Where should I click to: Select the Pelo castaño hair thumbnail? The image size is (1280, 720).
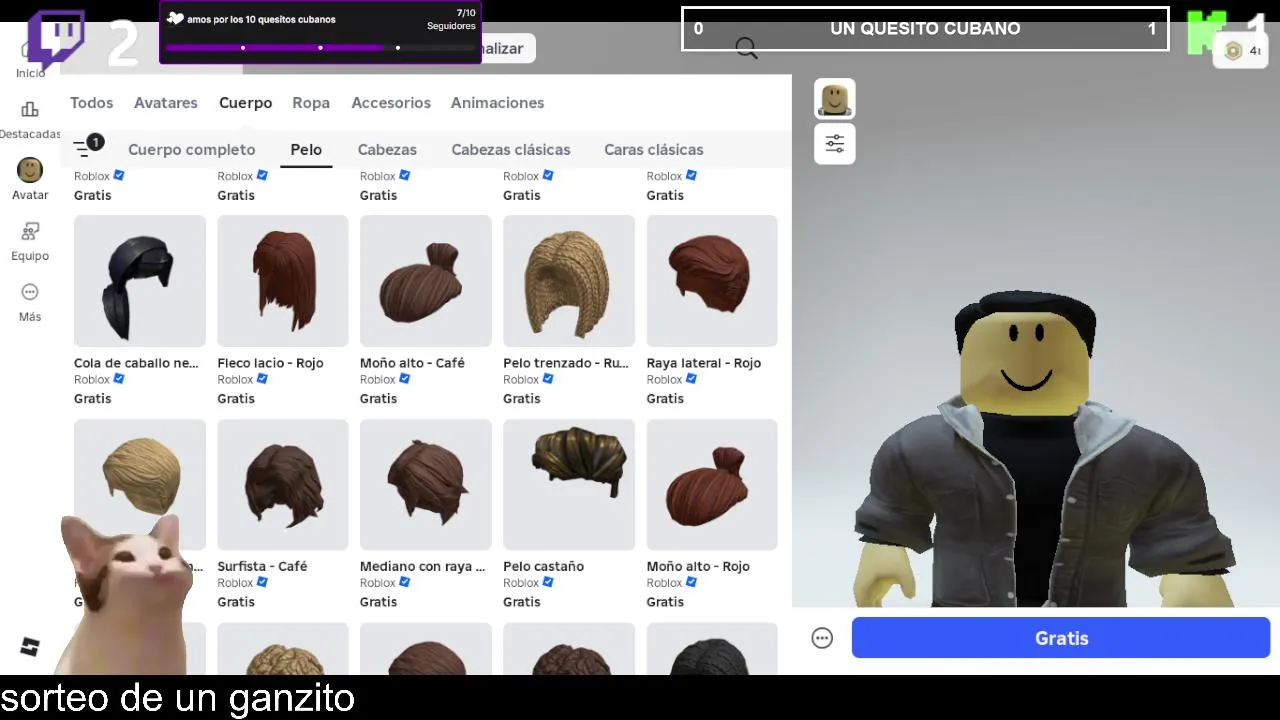click(x=569, y=485)
